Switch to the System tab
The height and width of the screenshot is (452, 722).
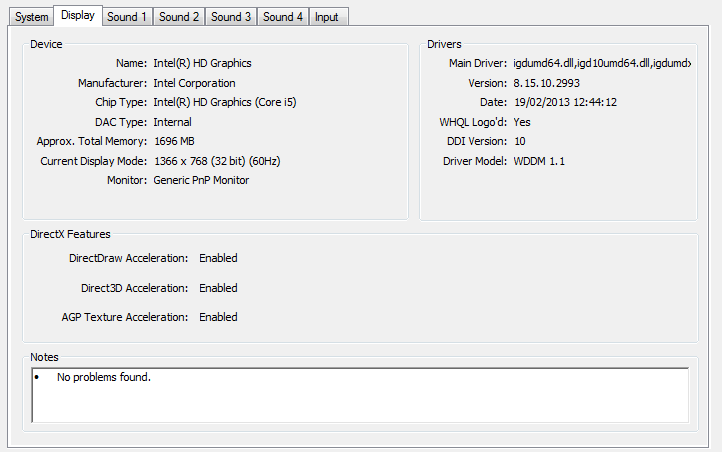[x=31, y=17]
